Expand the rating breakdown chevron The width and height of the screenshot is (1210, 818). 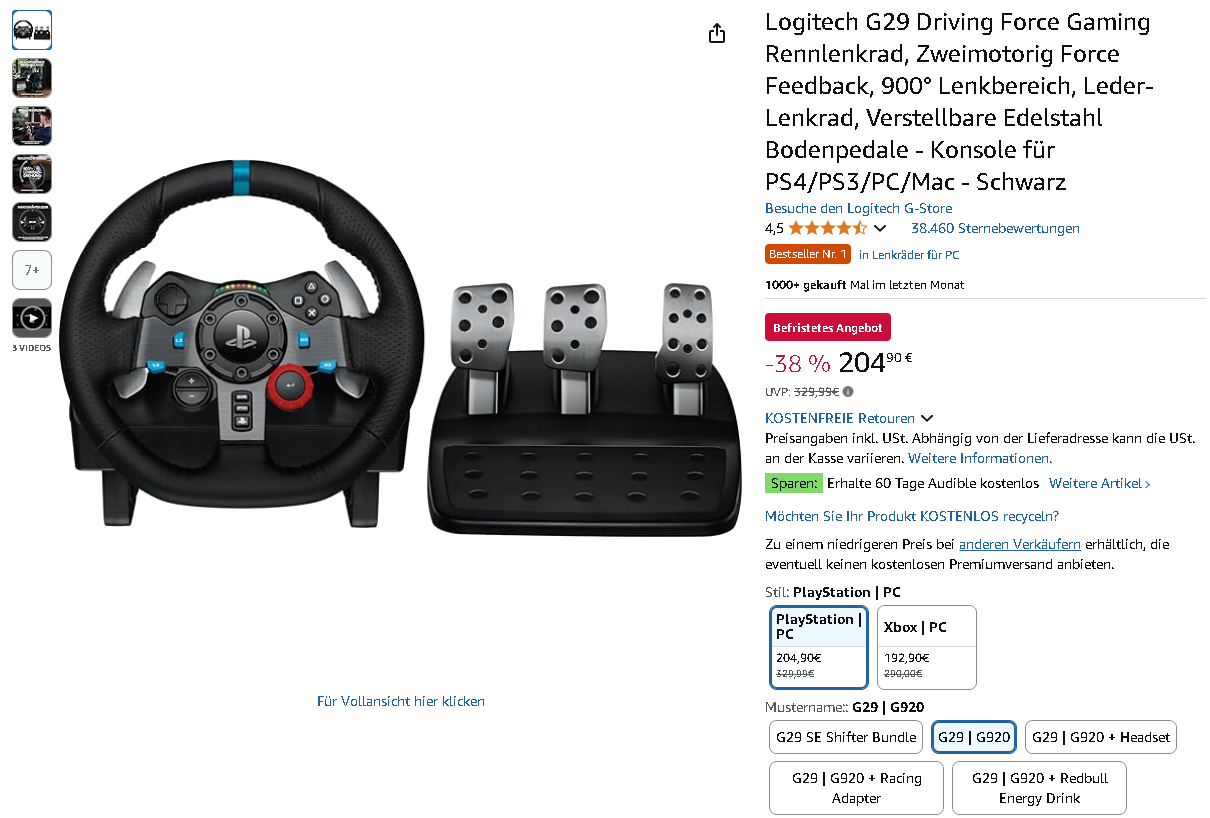click(x=880, y=228)
